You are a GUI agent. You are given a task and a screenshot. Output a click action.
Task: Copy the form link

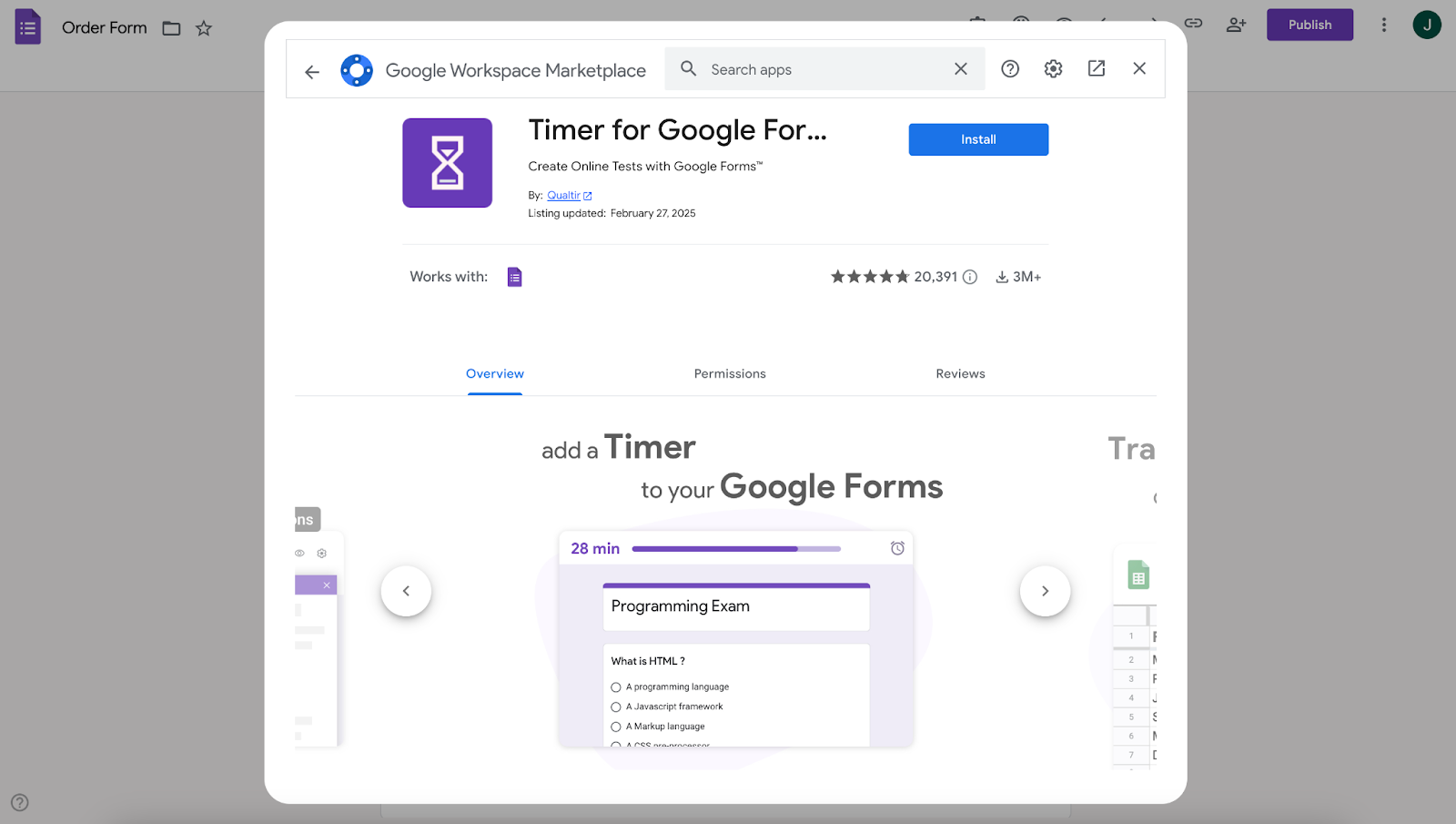(1193, 24)
